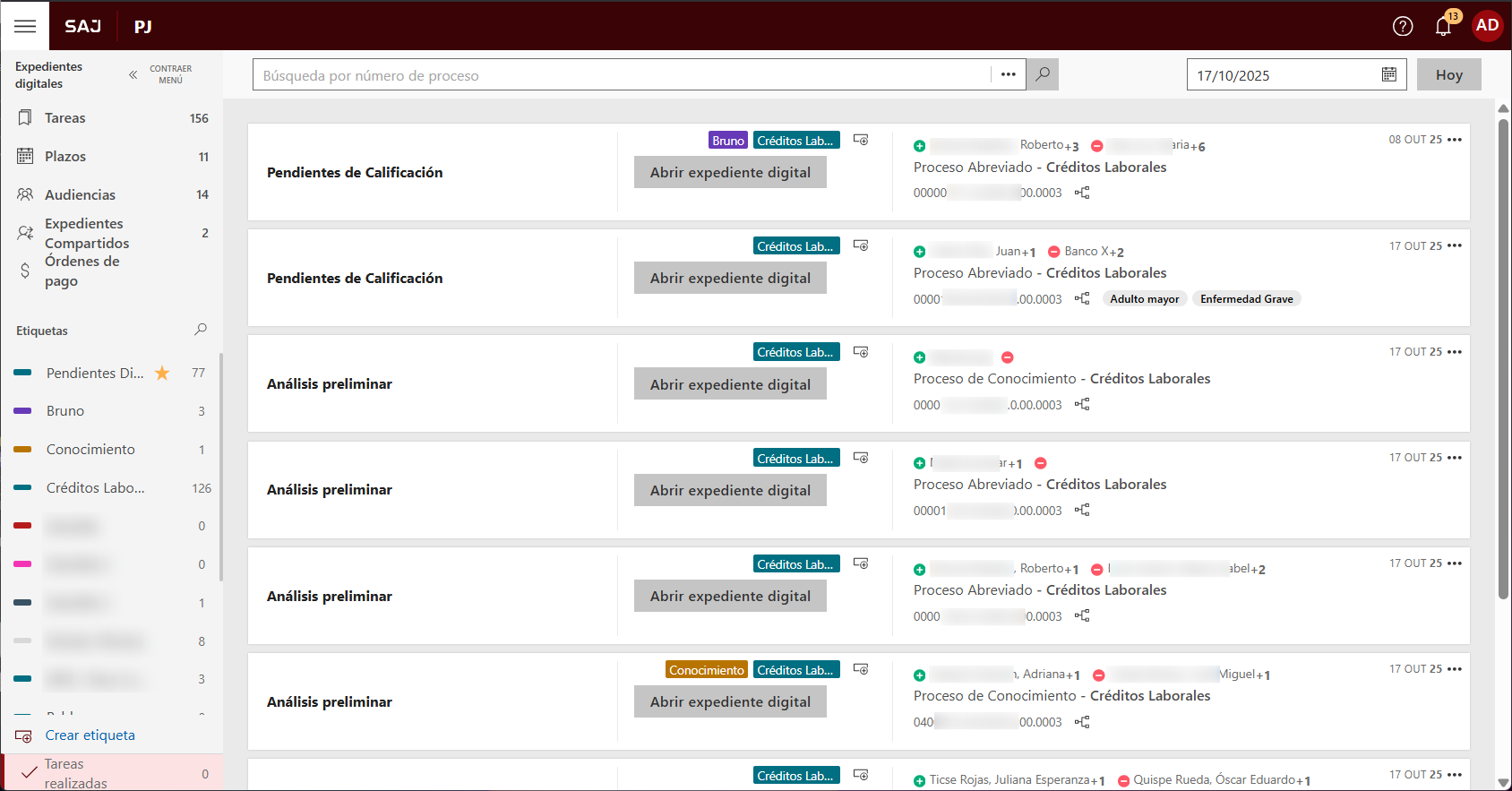Click add-label icon on Roberto+3 task
The width and height of the screenshot is (1512, 791).
coord(861,140)
